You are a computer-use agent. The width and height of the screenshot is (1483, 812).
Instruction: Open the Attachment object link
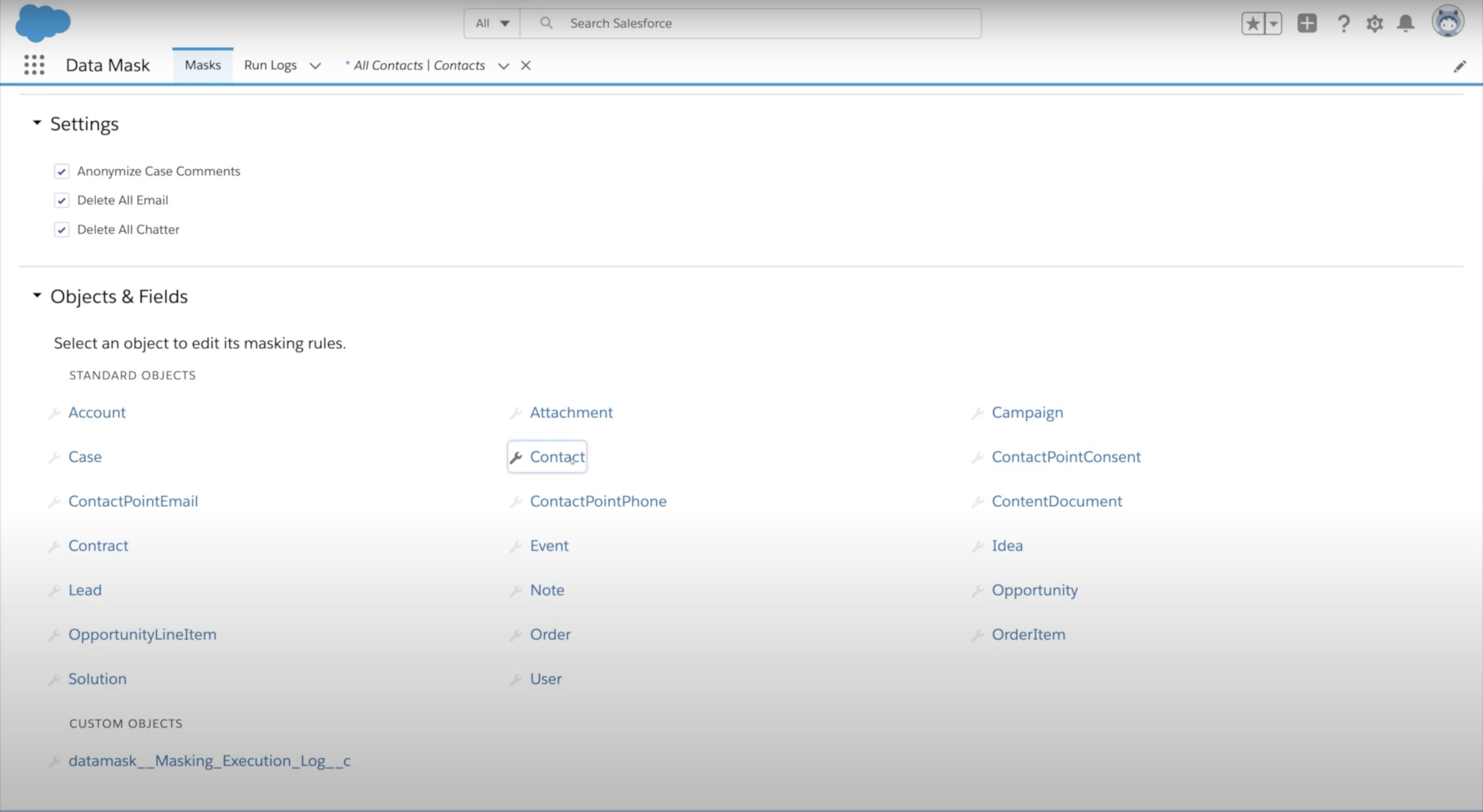pyautogui.click(x=571, y=413)
